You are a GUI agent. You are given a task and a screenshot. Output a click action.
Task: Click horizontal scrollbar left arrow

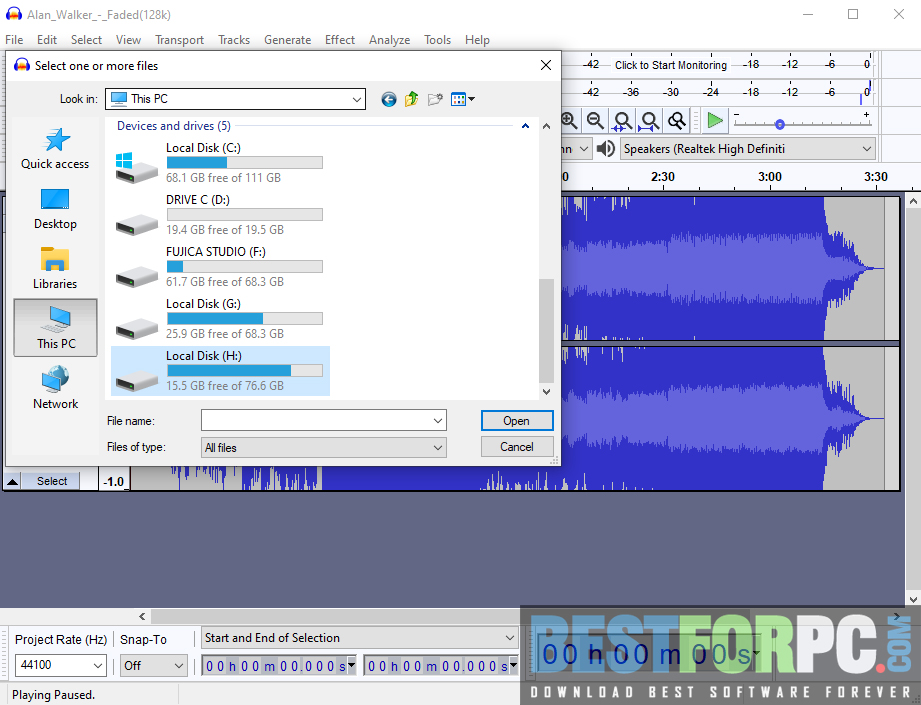142,616
